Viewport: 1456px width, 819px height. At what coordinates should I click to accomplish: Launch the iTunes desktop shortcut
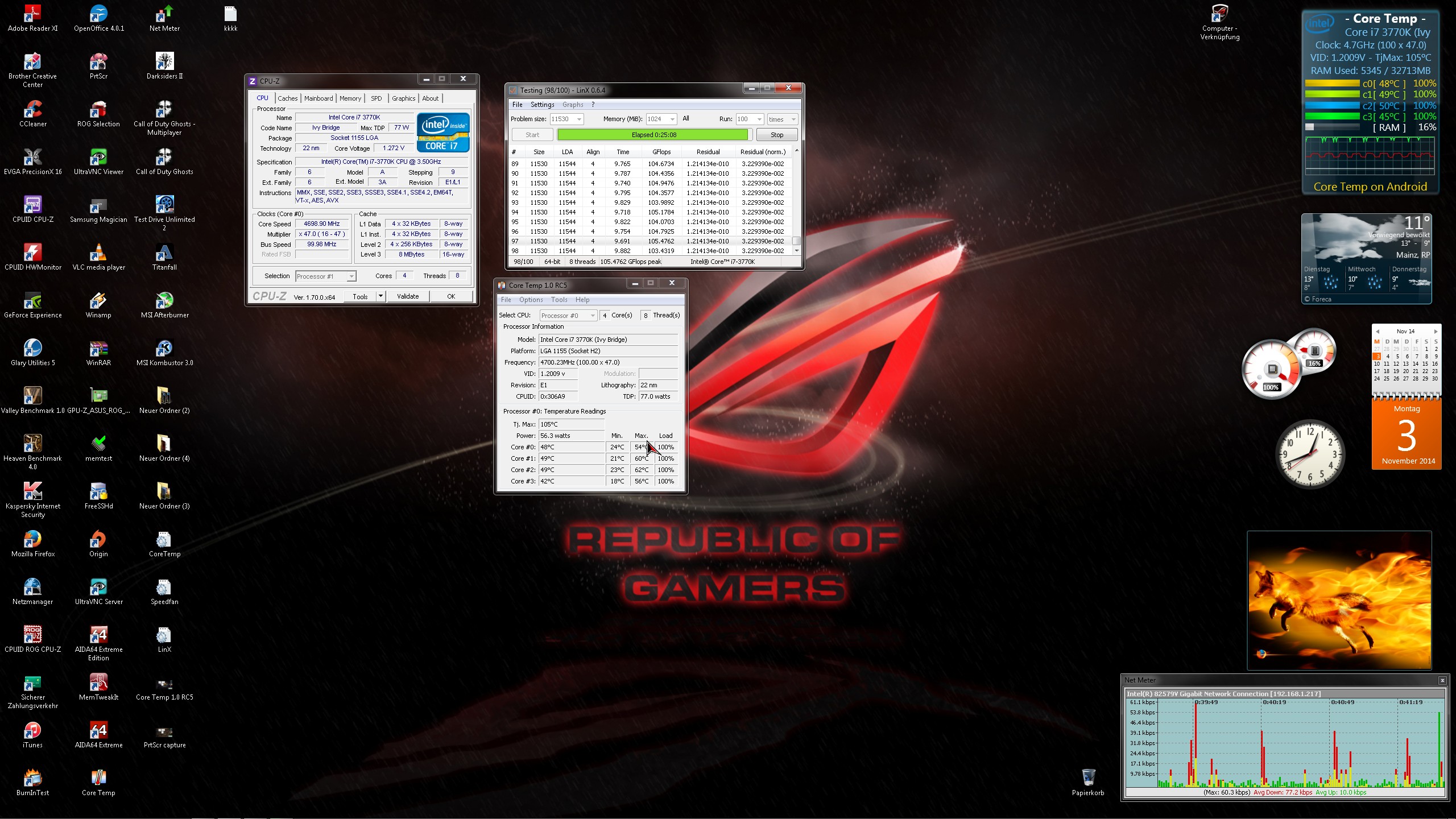point(32,734)
